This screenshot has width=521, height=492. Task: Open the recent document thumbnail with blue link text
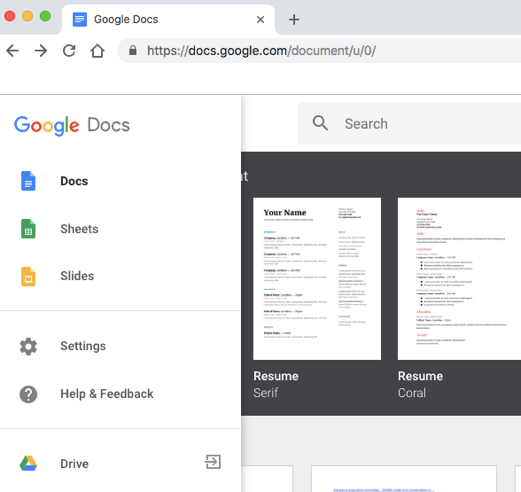click(404, 479)
